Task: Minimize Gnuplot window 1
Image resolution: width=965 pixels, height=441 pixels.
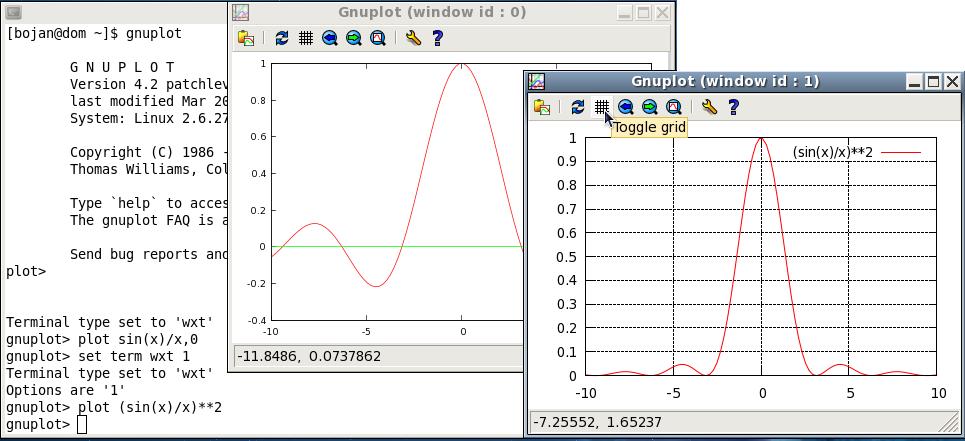Action: (915, 81)
